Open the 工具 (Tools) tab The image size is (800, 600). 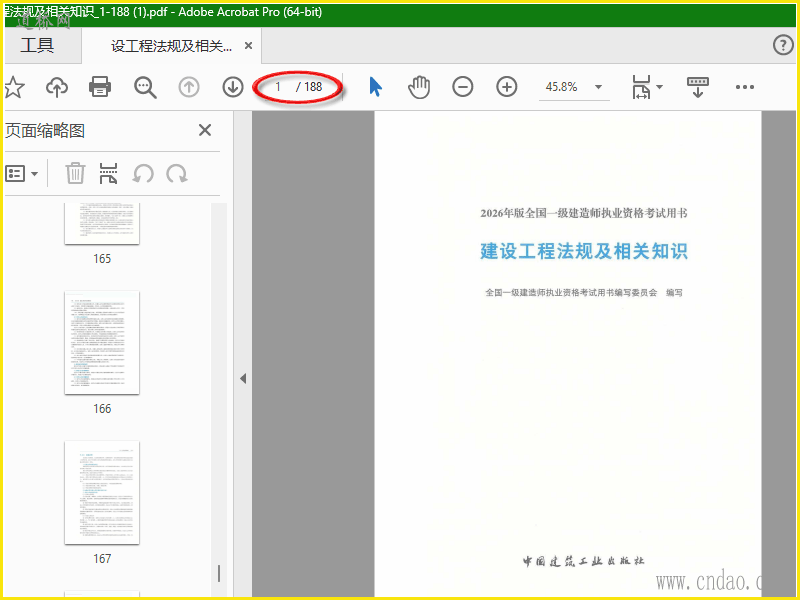point(37,45)
